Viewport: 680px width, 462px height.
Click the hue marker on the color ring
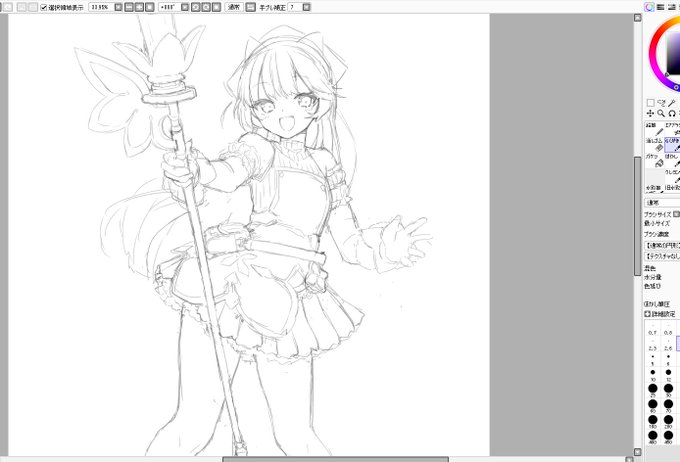click(676, 88)
